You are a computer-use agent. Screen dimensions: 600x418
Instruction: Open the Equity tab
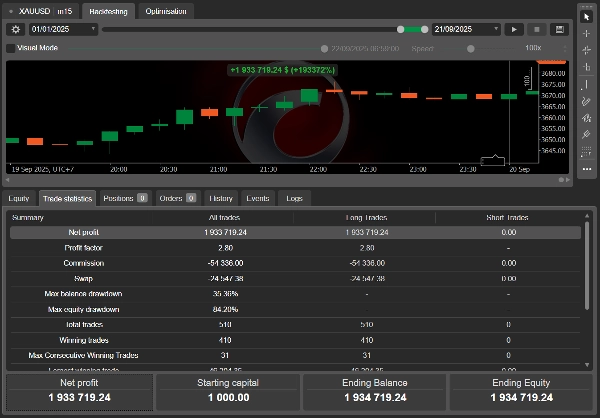(x=19, y=198)
